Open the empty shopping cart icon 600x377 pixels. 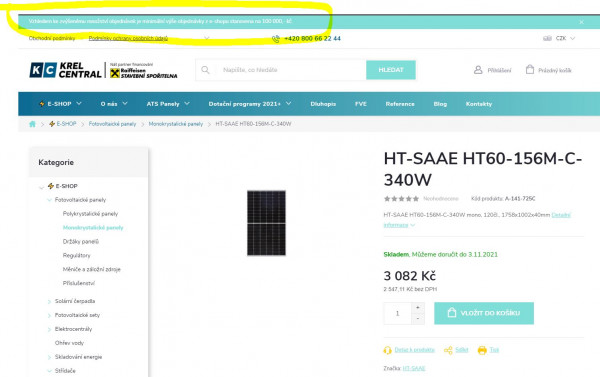pyautogui.click(x=530, y=69)
